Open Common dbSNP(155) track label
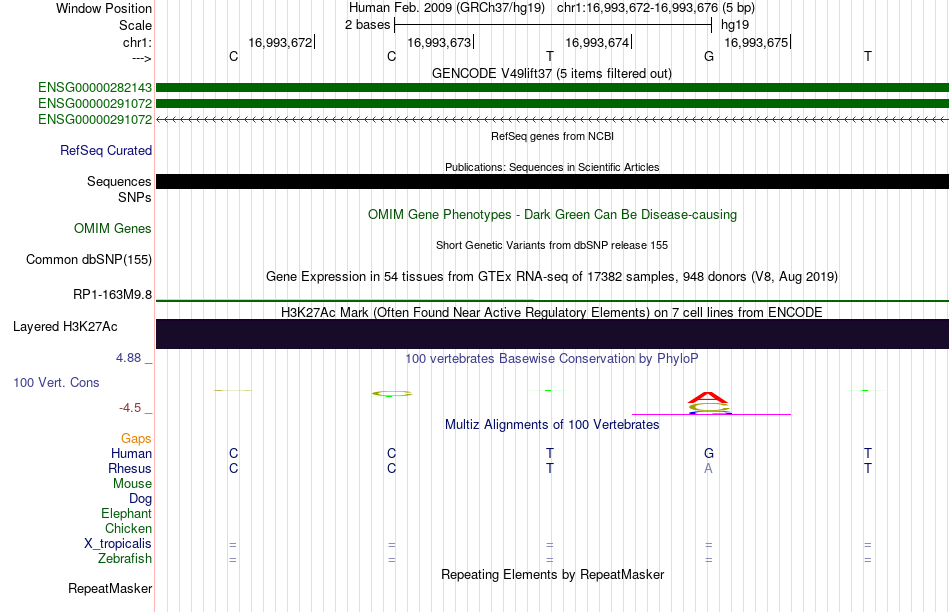Screen dimensions: 950x612 tap(88, 259)
